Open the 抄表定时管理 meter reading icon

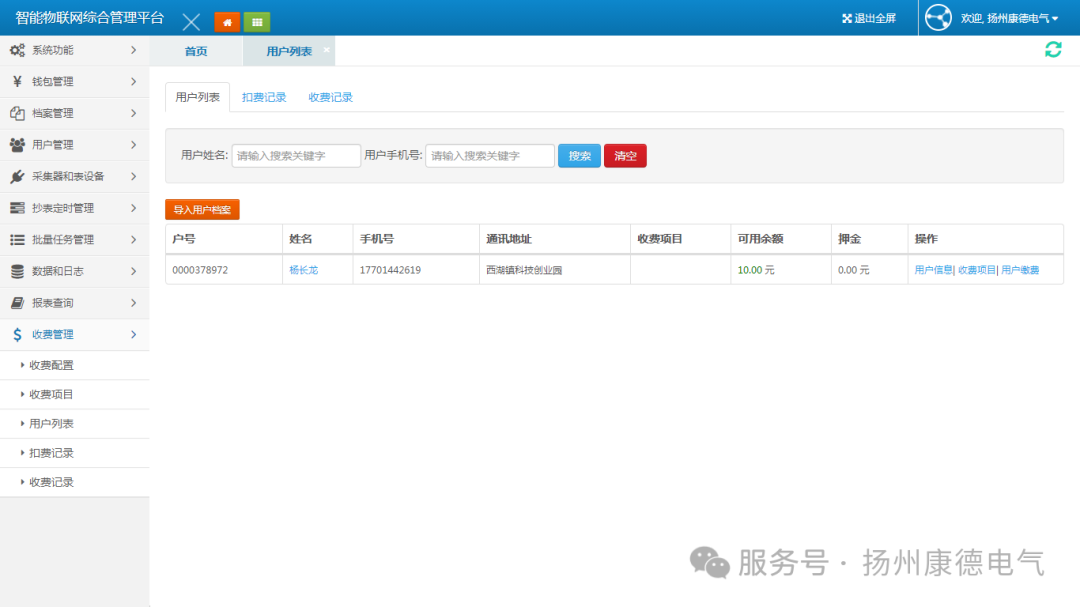point(17,208)
